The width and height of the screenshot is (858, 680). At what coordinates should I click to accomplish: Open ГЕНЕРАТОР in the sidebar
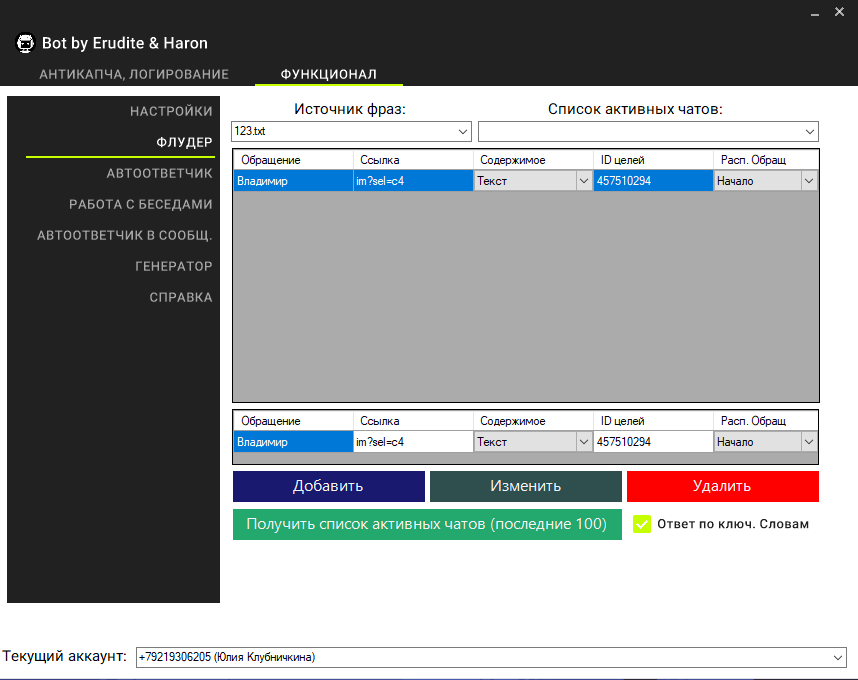click(174, 266)
